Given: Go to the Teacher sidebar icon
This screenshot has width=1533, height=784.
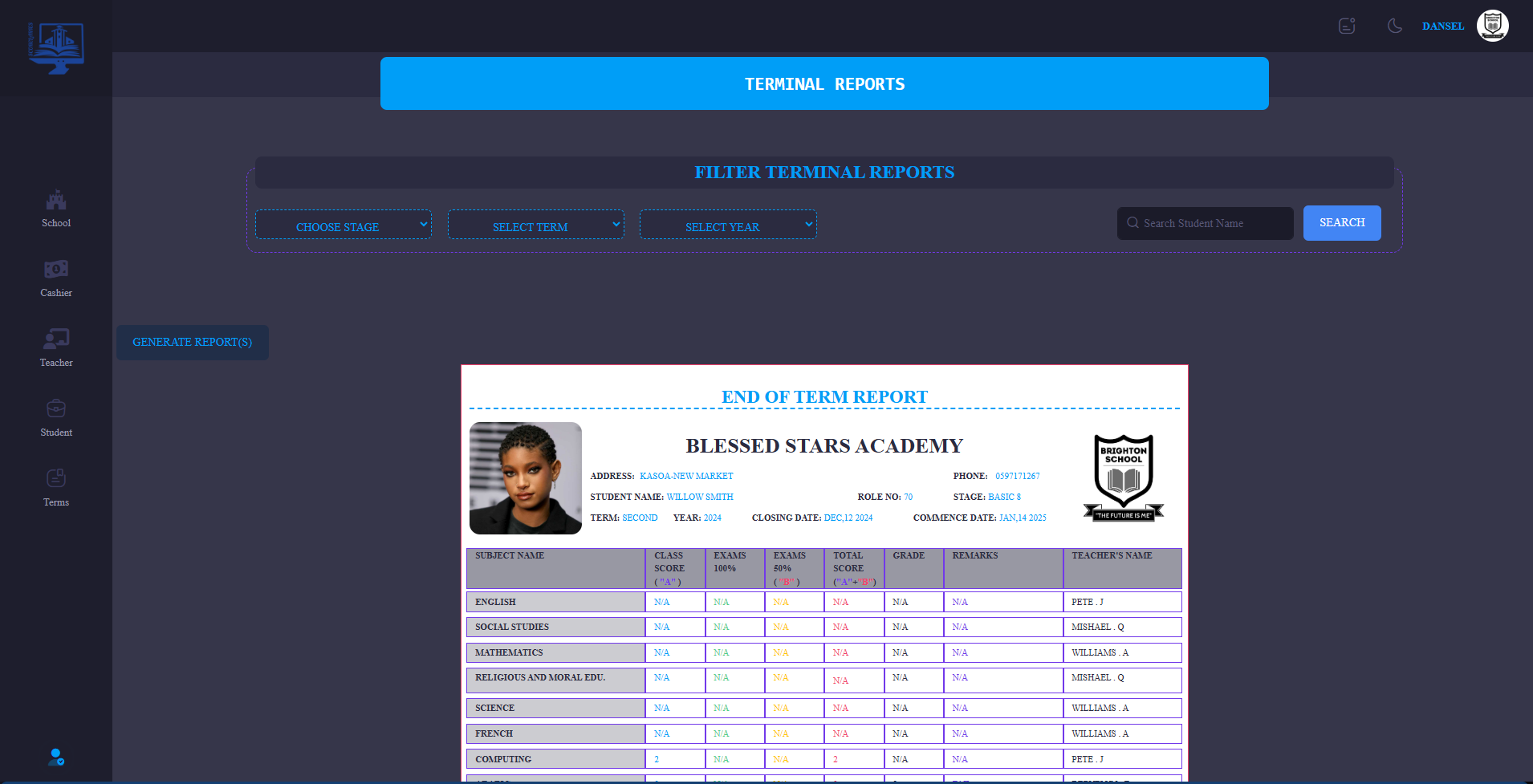Looking at the screenshot, I should pos(56,339).
